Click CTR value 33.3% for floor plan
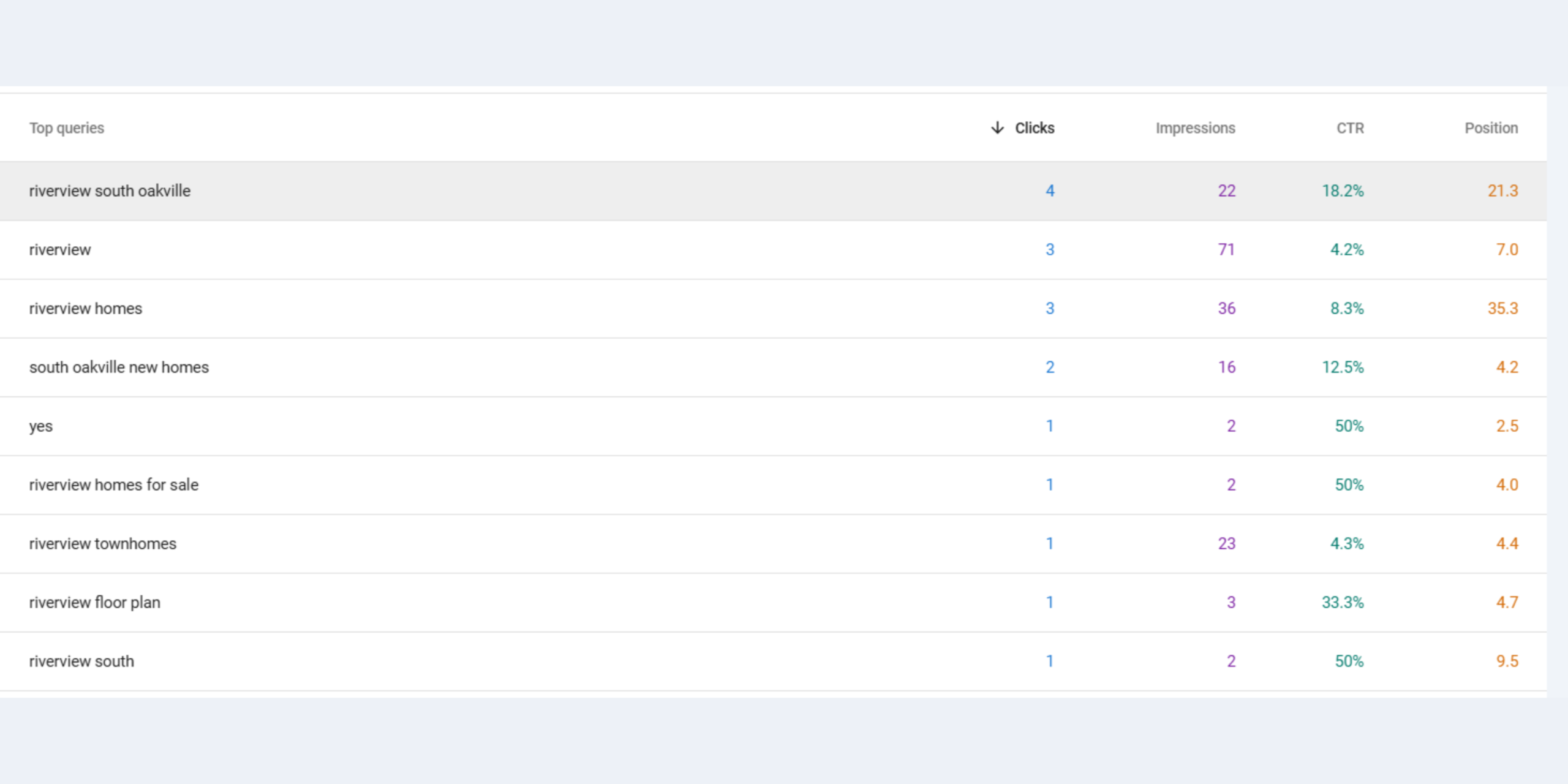 pos(1343,602)
